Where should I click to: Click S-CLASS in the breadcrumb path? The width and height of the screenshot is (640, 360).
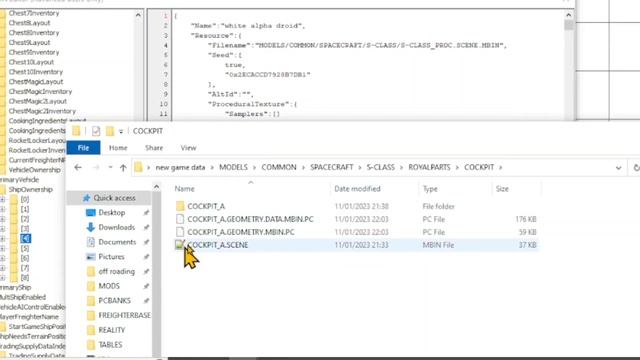click(380, 167)
